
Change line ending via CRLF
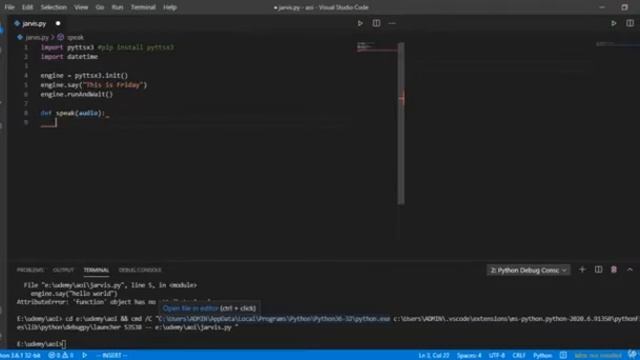(x=519, y=356)
